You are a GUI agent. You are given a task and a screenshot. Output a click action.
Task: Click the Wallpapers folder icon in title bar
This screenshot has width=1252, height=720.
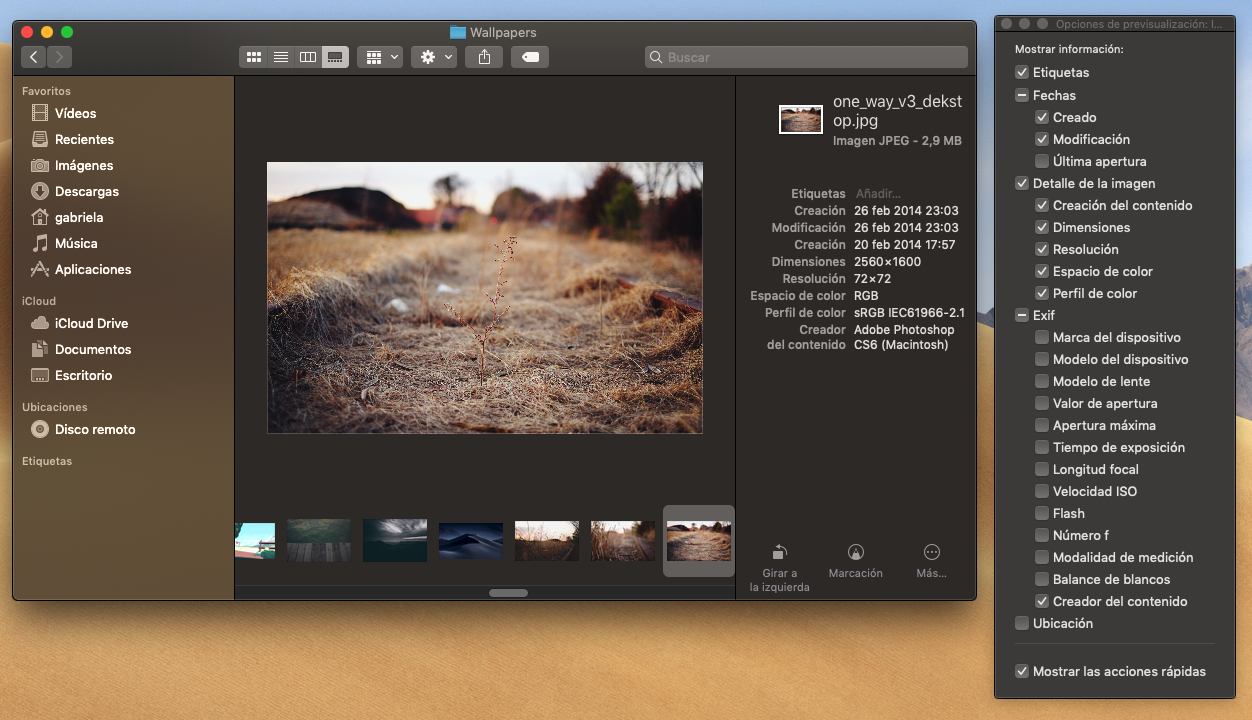458,32
